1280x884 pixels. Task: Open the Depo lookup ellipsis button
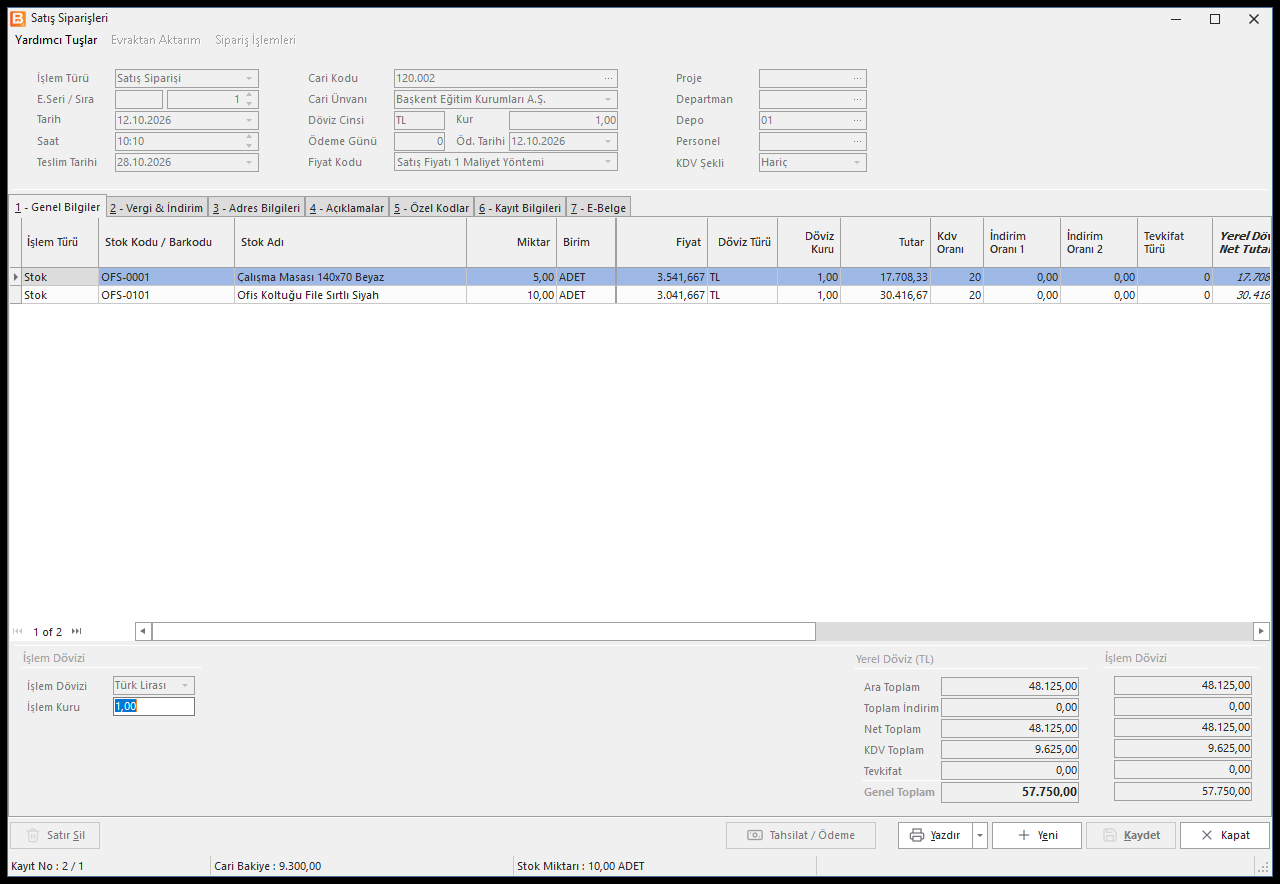[x=857, y=120]
